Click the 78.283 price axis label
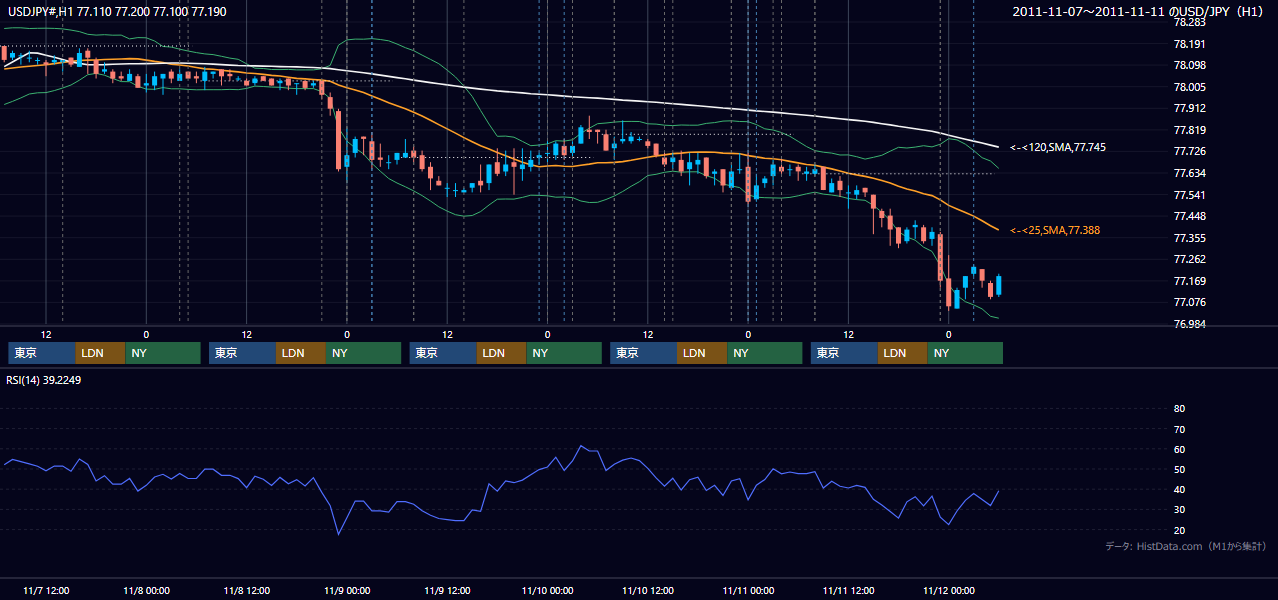The width and height of the screenshot is (1278, 600). point(1189,22)
